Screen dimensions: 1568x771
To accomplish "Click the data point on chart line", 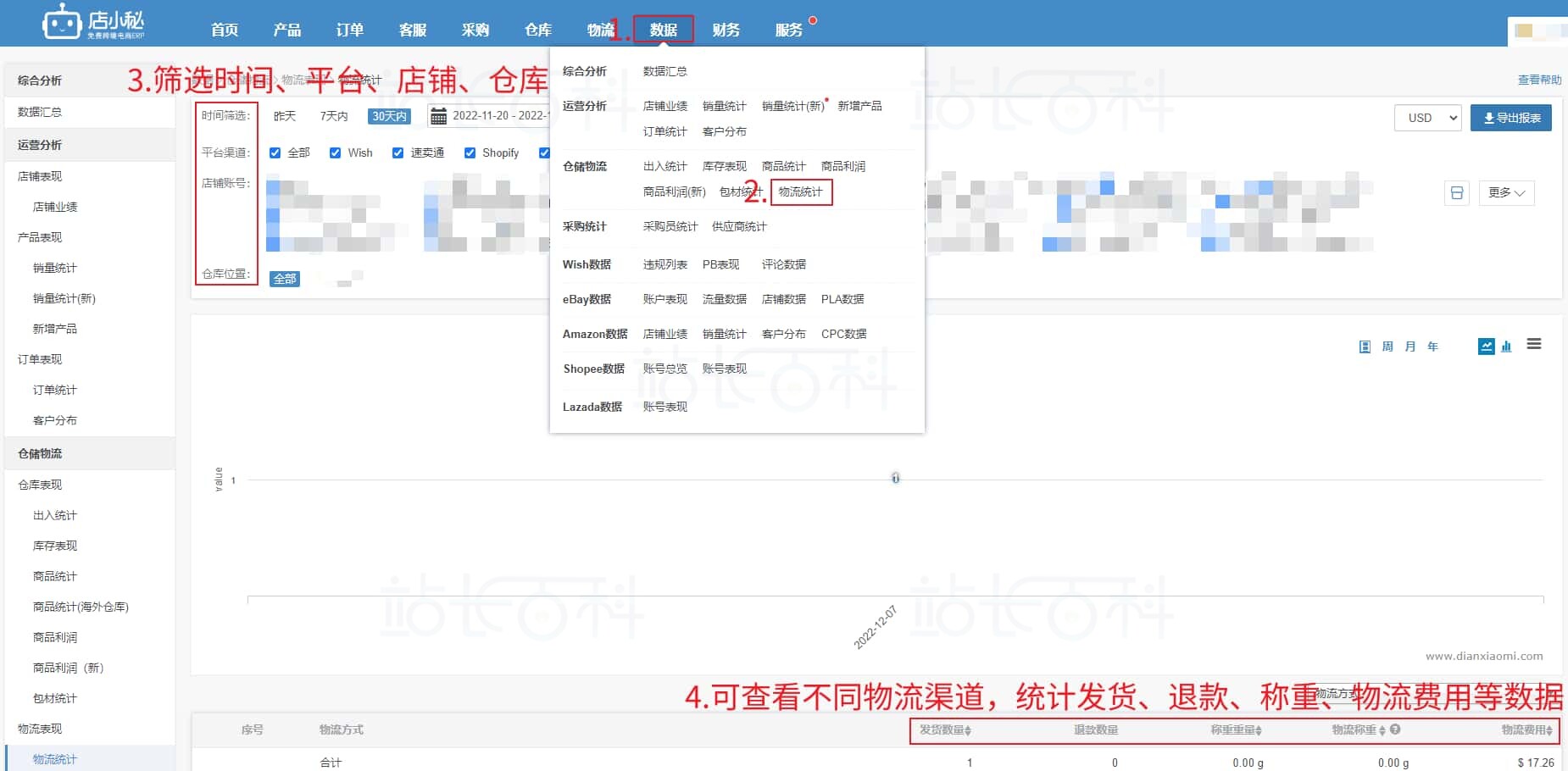I will point(895,479).
